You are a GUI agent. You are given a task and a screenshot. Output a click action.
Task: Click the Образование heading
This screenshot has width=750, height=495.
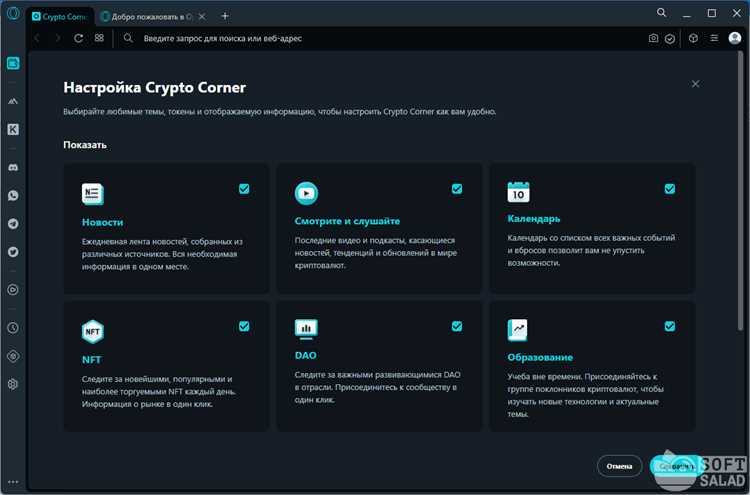(540, 357)
